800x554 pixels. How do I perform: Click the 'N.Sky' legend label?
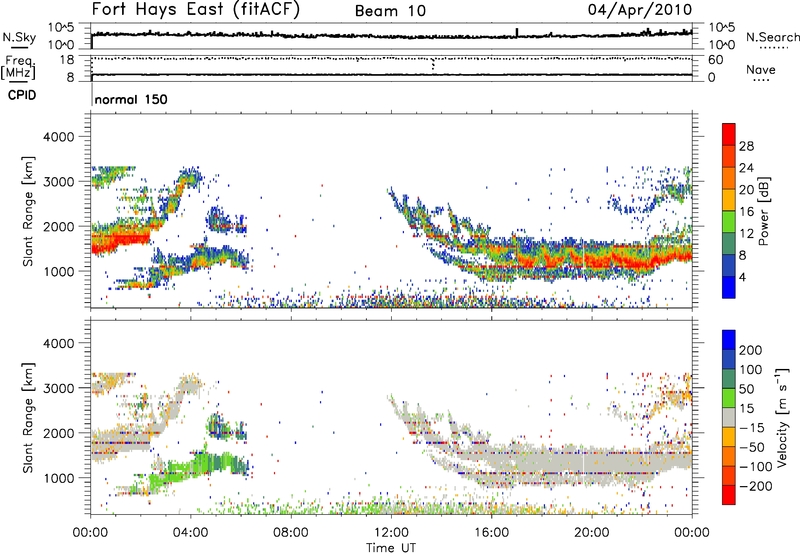[19, 37]
